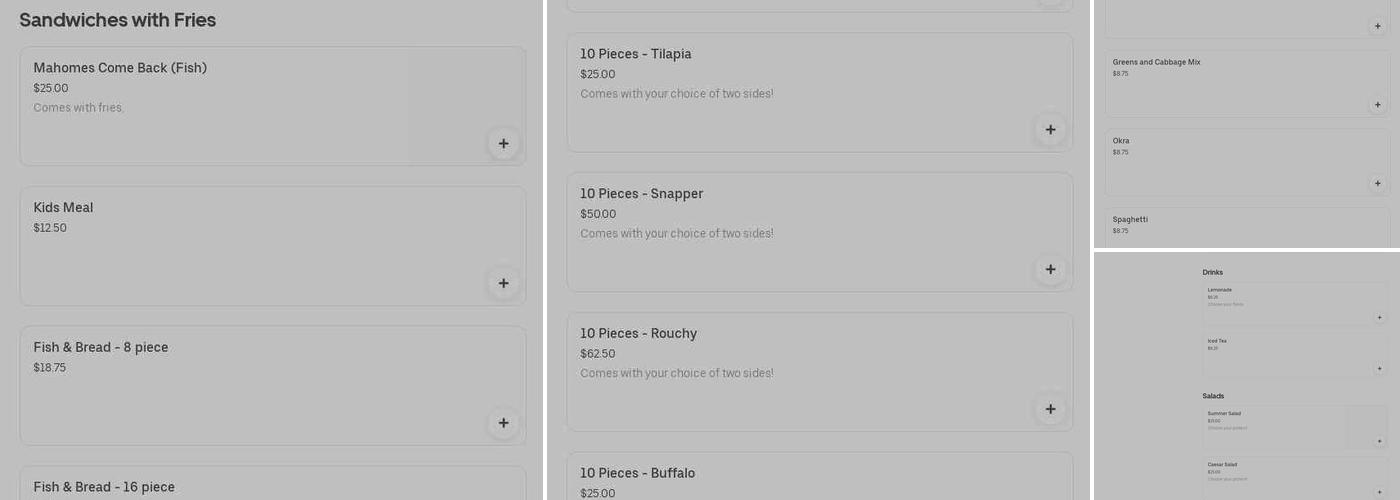Add 10 Pieces Rouchy to the cart

click(x=1050, y=409)
